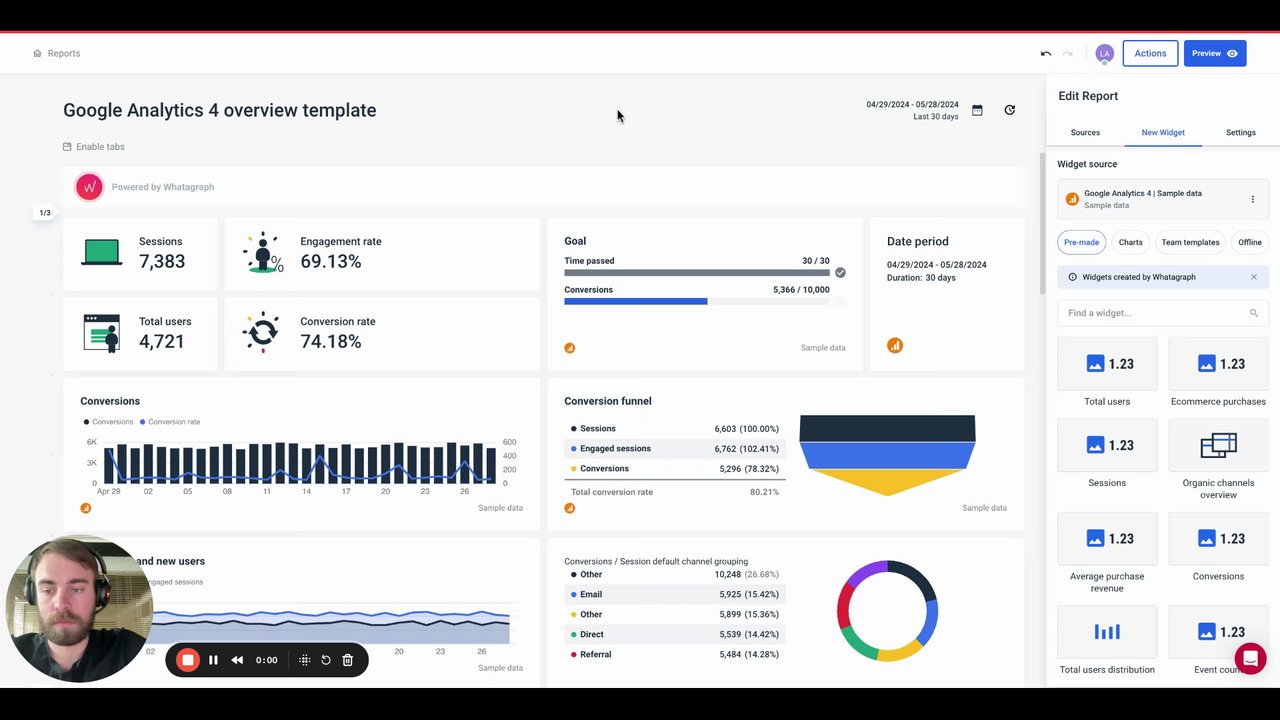Click the Goal widget analytics source icon

[570, 348]
